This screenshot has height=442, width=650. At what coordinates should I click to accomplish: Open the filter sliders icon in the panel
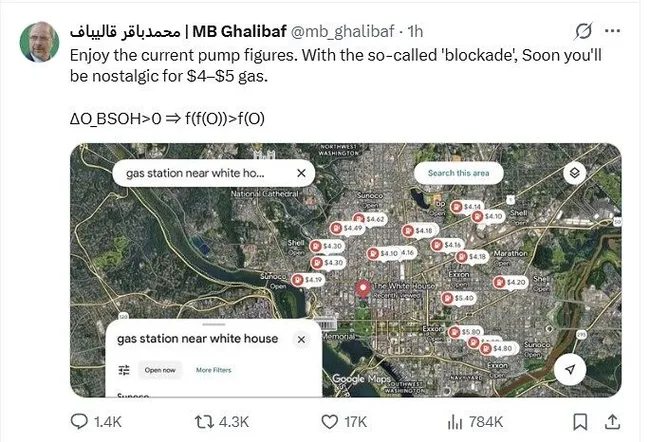pos(124,370)
